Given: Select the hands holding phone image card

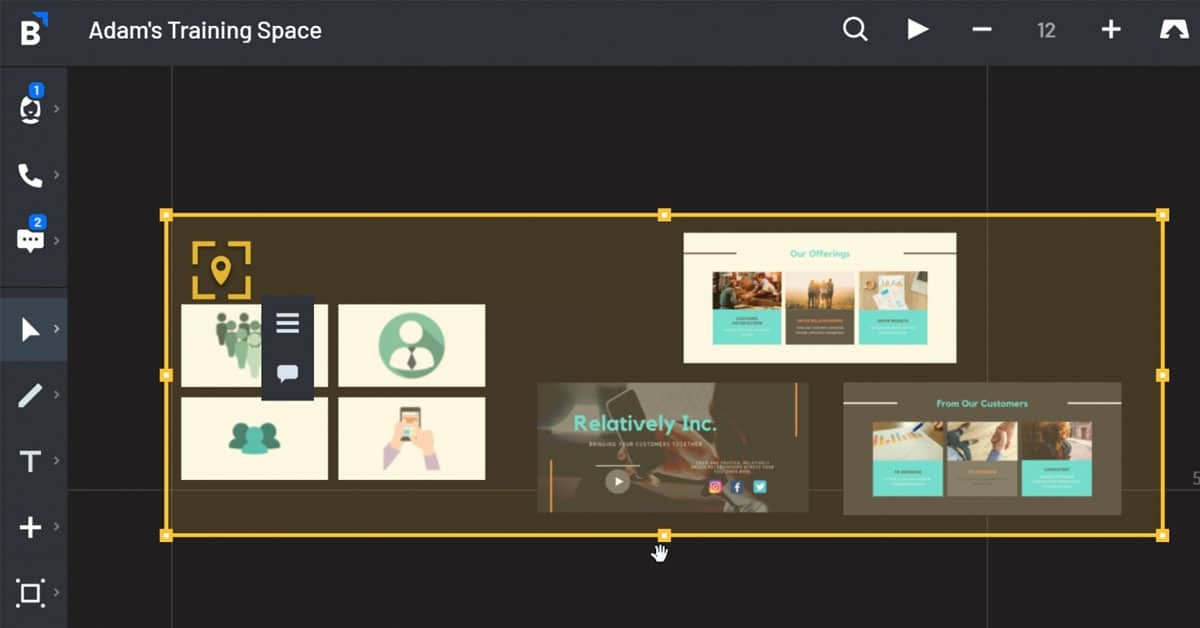Looking at the screenshot, I should [411, 439].
